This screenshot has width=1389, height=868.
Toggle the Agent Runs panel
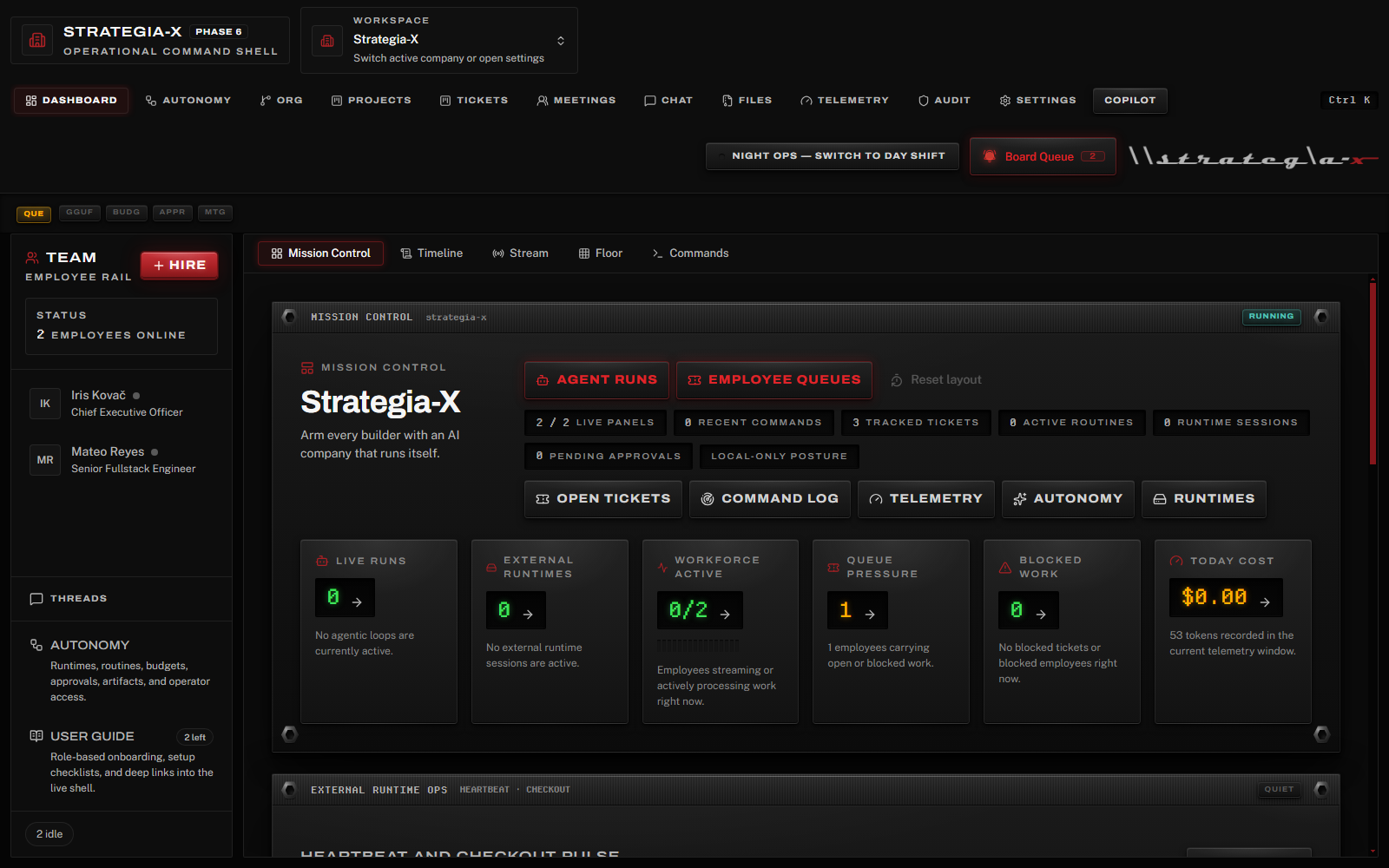(x=596, y=380)
